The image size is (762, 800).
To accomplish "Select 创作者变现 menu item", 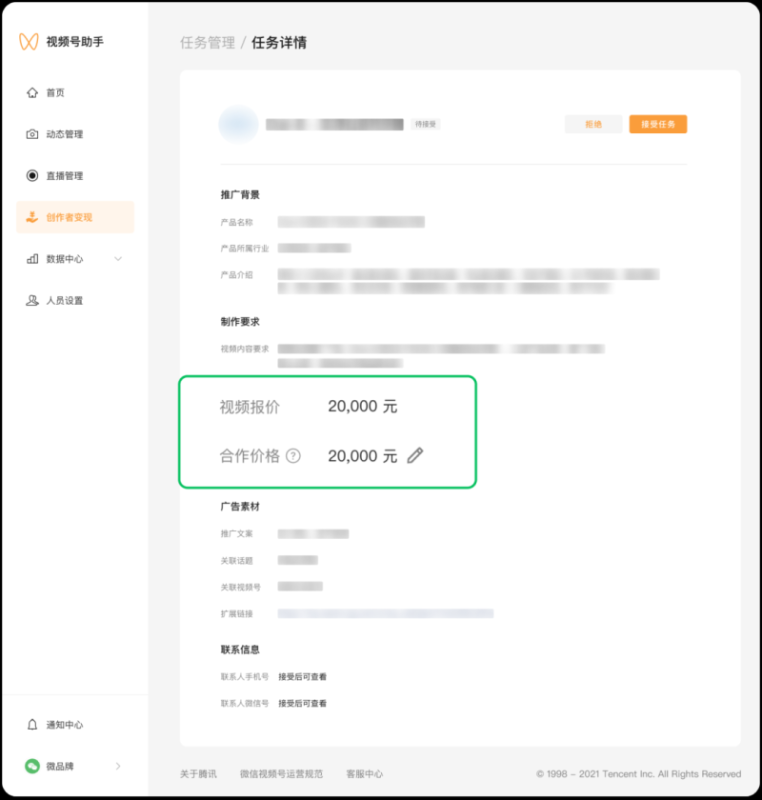I will (x=75, y=217).
